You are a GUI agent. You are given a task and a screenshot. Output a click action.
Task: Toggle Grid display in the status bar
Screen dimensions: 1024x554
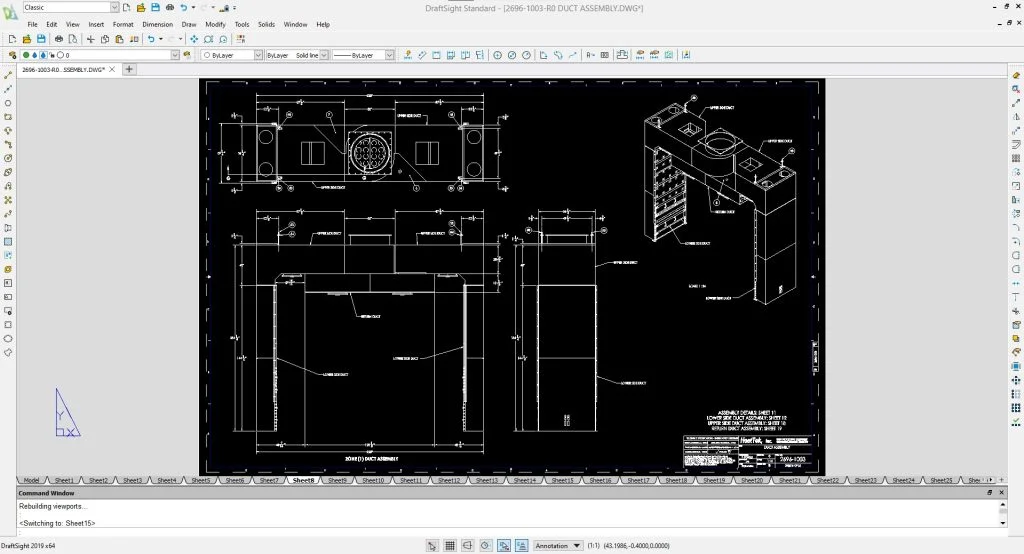449,546
